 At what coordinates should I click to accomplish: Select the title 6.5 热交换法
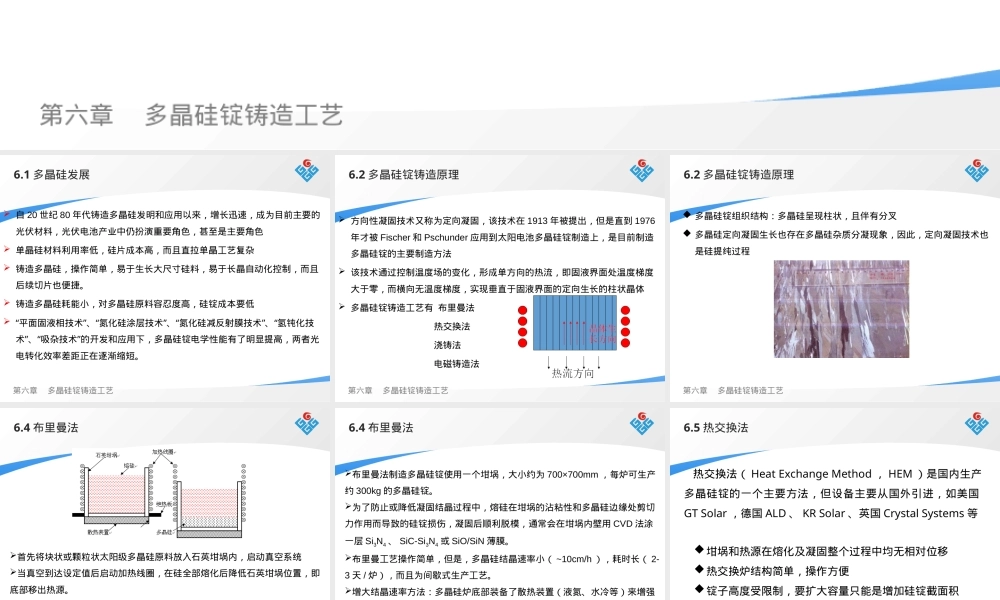pos(716,428)
